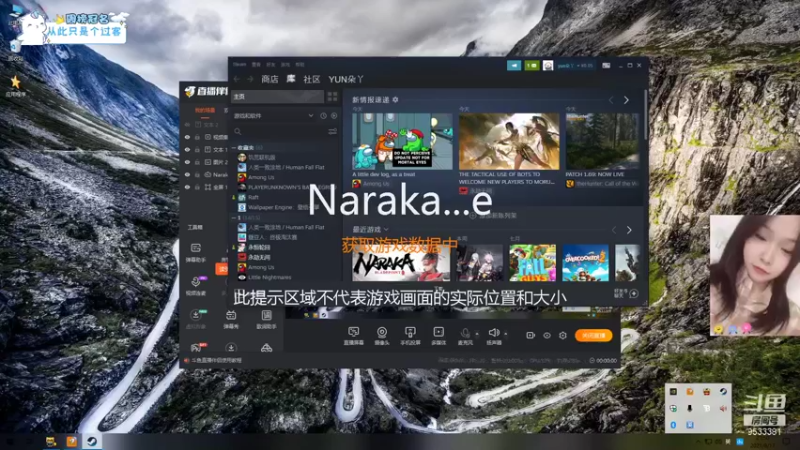The image size is (800, 450).
Task: Toggle lock on Naraka layer
Action: pos(197,174)
